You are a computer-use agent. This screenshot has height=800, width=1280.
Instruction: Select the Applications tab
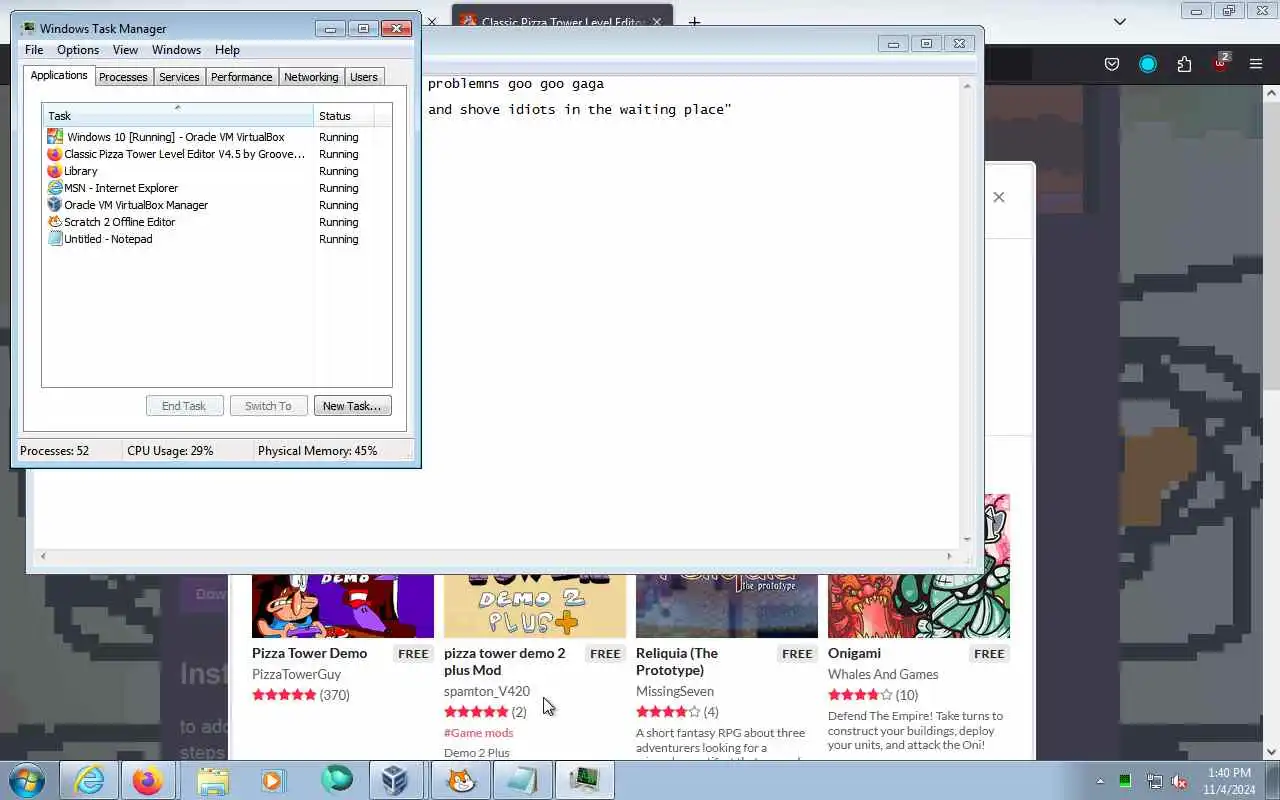coord(59,75)
